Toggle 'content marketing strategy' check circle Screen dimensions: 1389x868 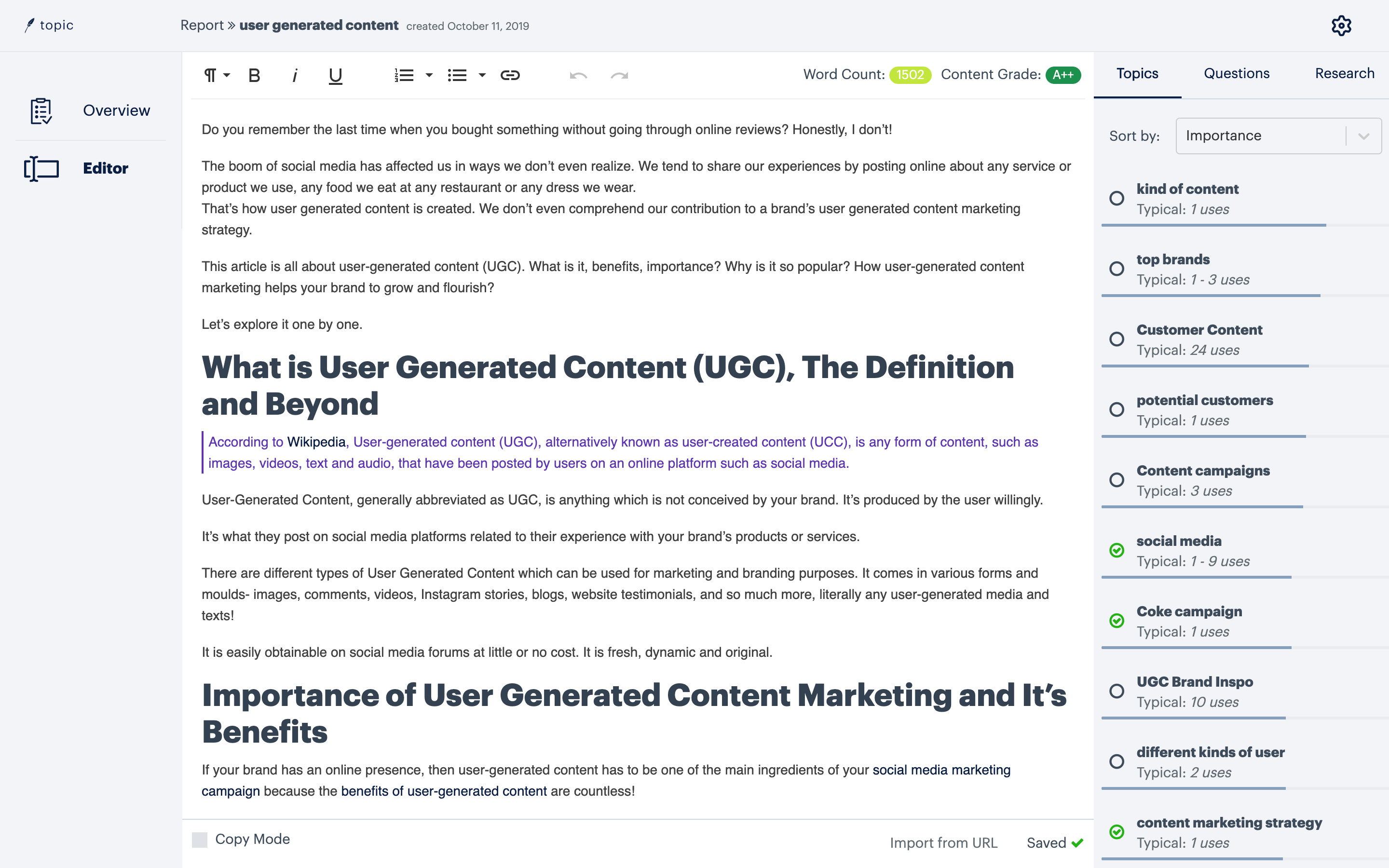tap(1117, 832)
